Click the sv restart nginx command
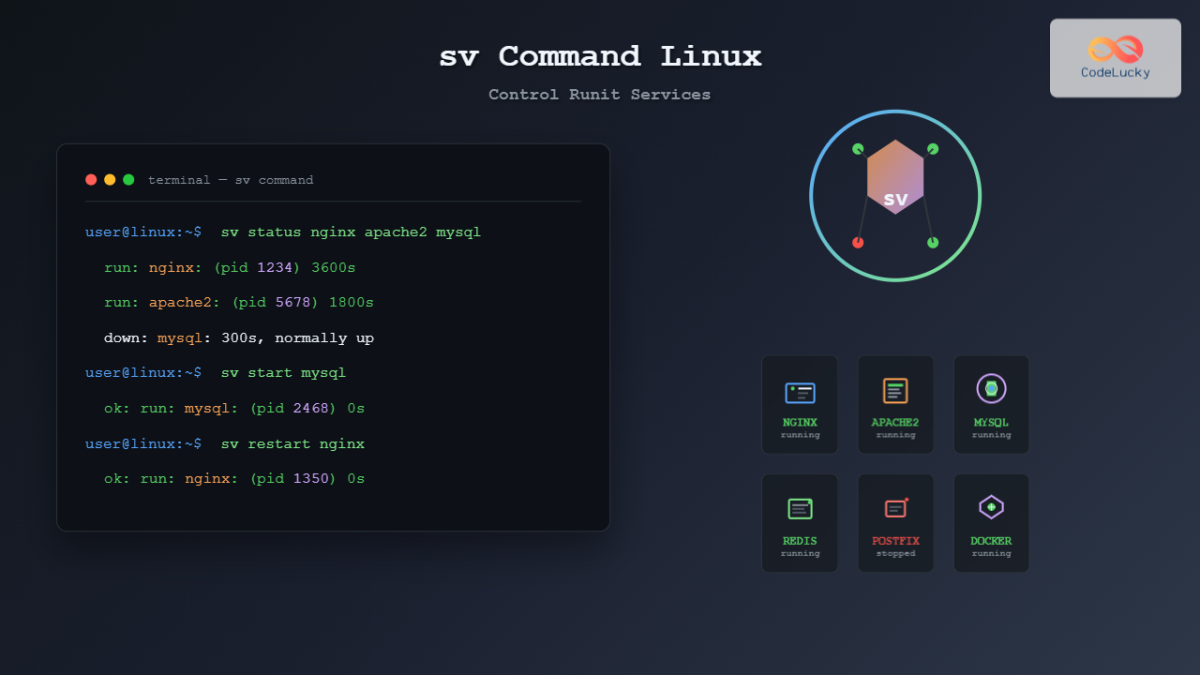Viewport: 1200px width, 675px height. click(292, 443)
